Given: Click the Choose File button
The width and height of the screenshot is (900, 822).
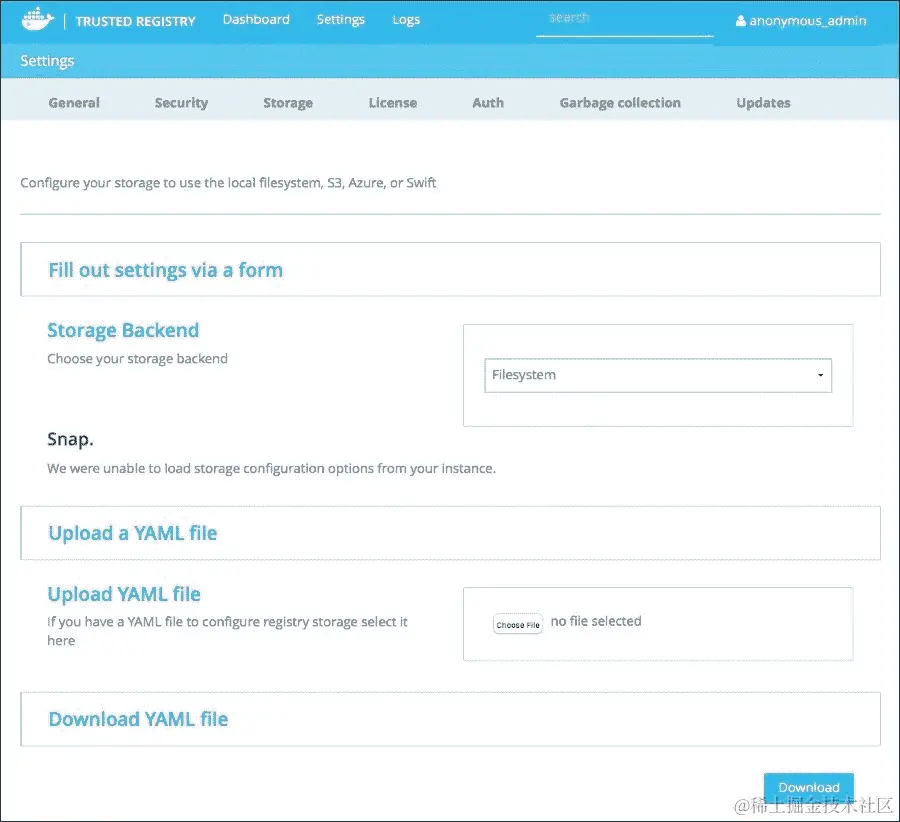Looking at the screenshot, I should (x=517, y=623).
